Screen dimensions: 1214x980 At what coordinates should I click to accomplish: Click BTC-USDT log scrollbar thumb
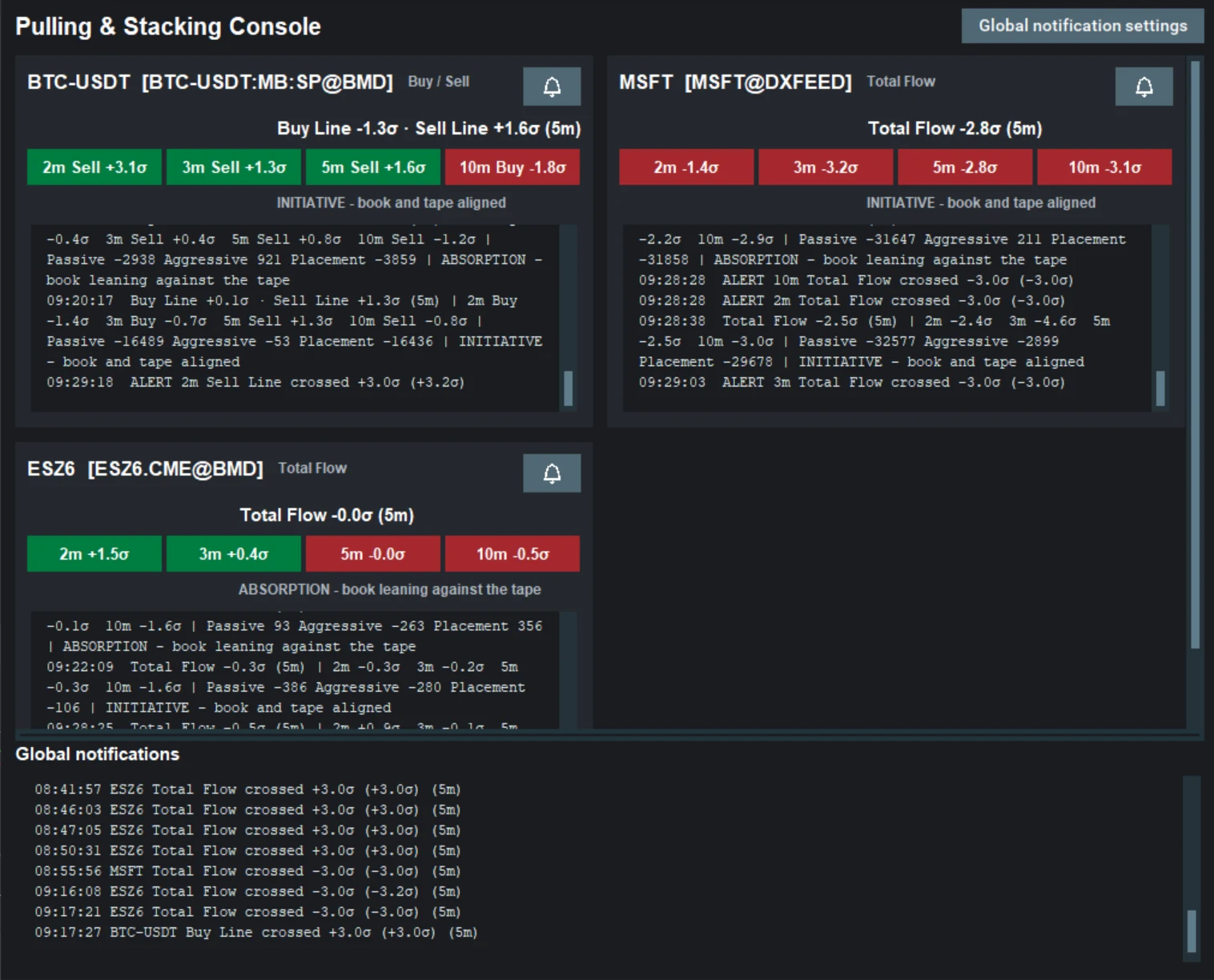(569, 388)
